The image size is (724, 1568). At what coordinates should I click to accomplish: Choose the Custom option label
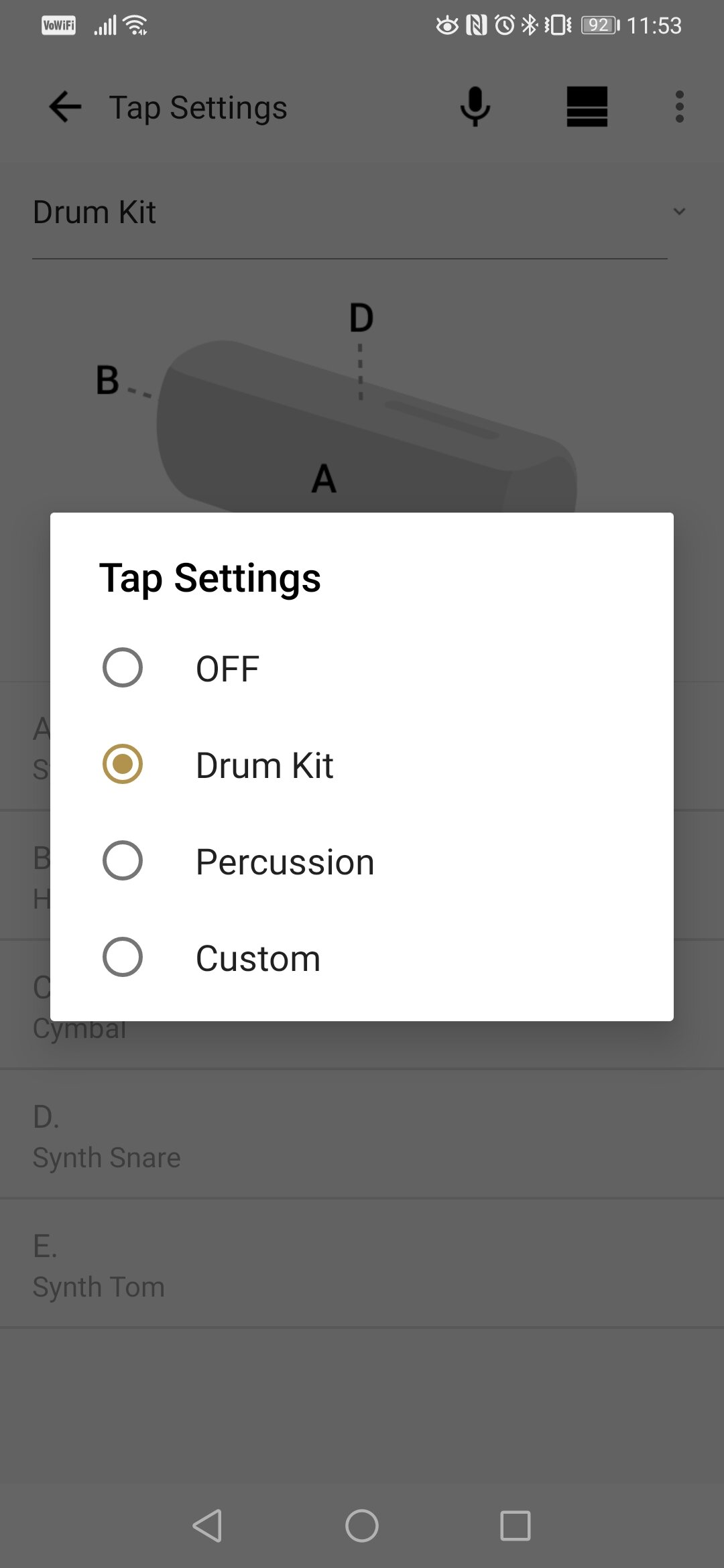click(258, 958)
